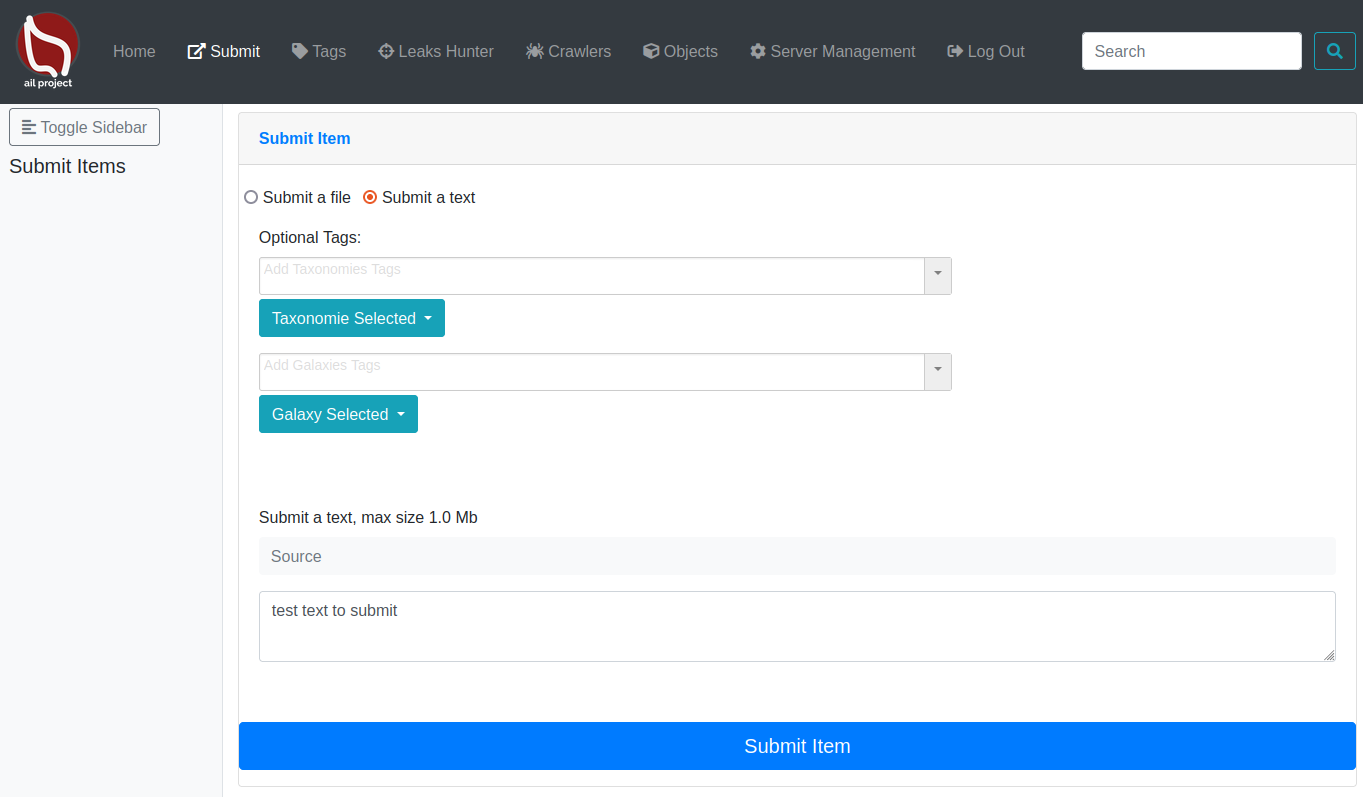Click the Objects cube icon
This screenshot has height=797, width=1363.
tap(651, 51)
